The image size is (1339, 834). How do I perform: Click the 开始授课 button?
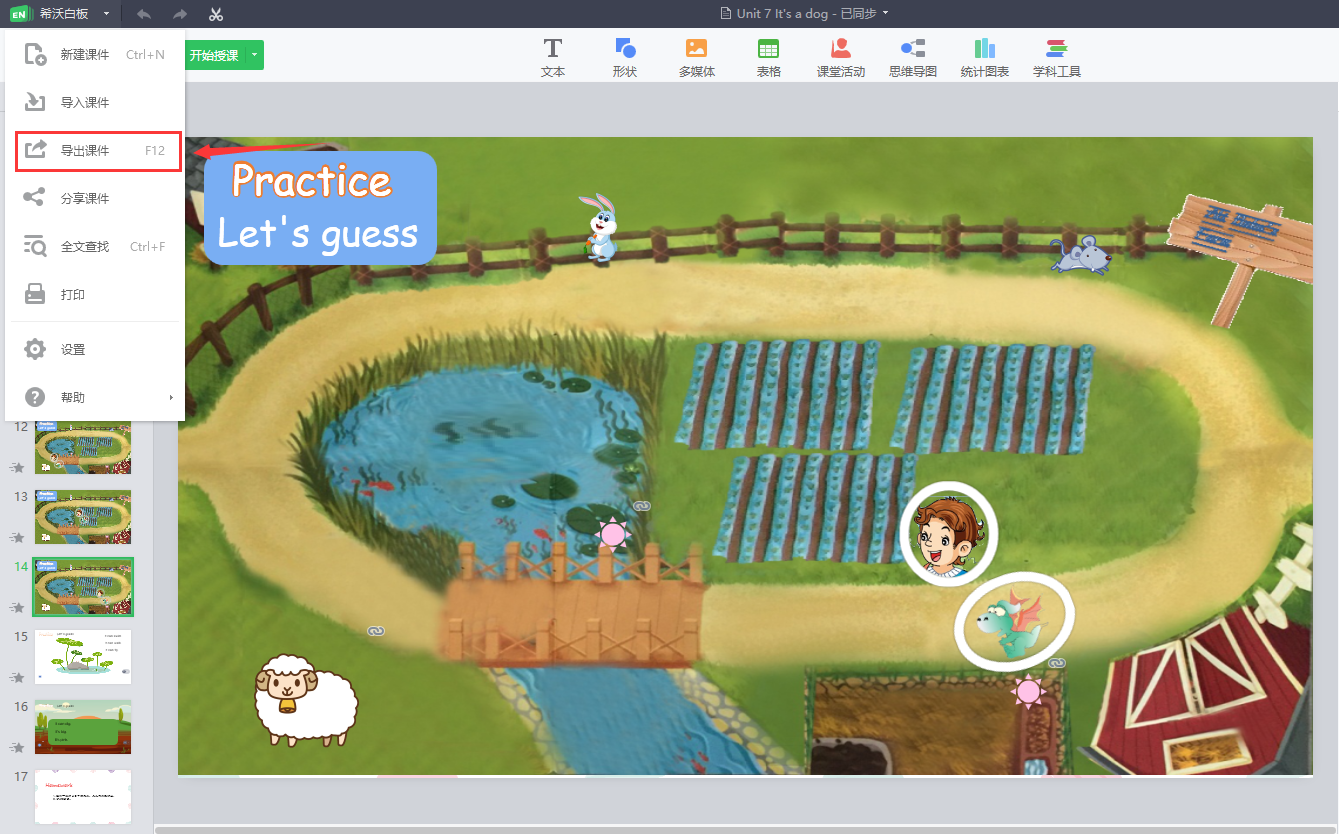tap(214, 55)
